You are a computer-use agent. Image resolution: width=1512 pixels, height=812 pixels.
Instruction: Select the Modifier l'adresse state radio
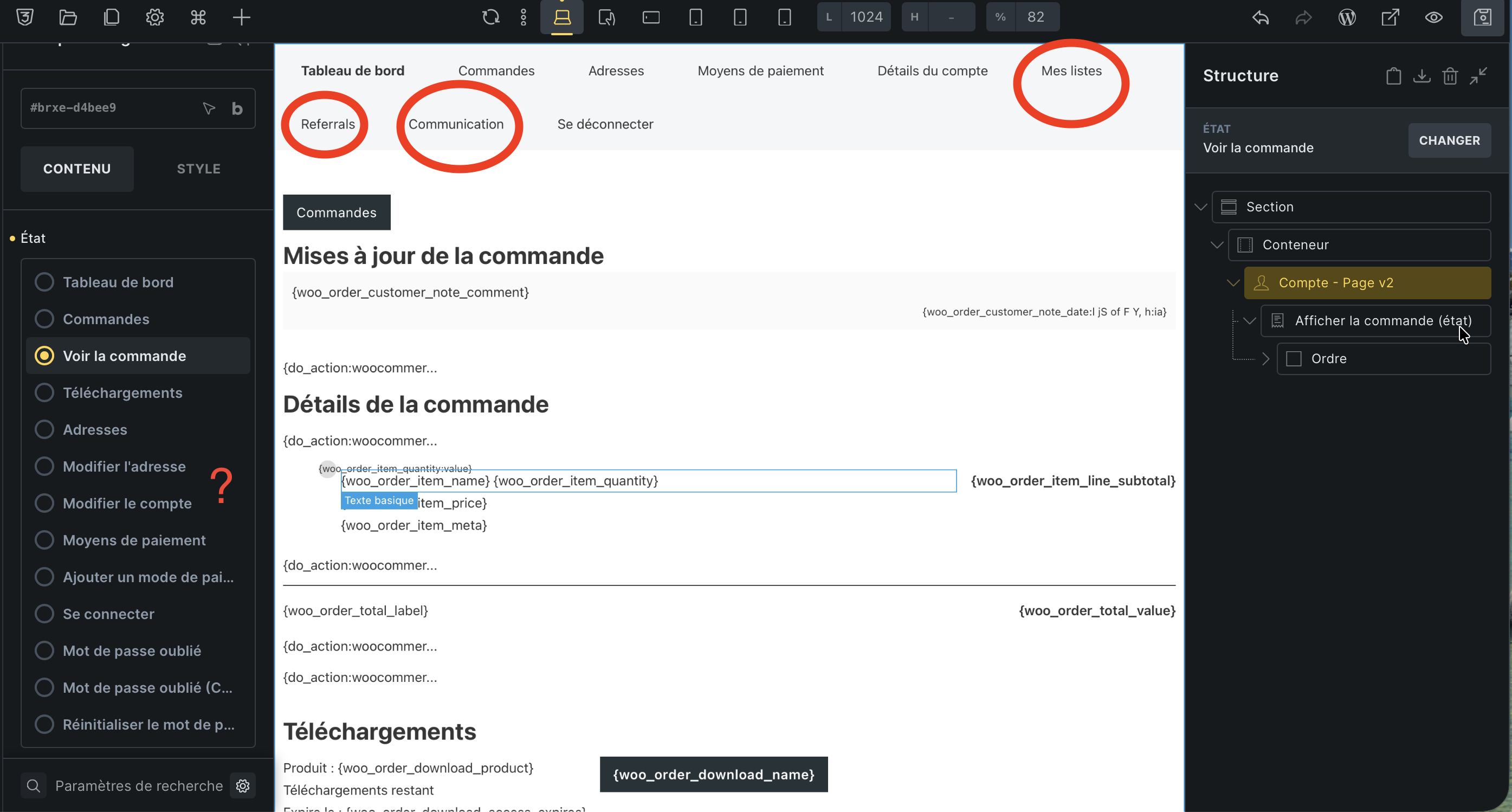tap(44, 466)
